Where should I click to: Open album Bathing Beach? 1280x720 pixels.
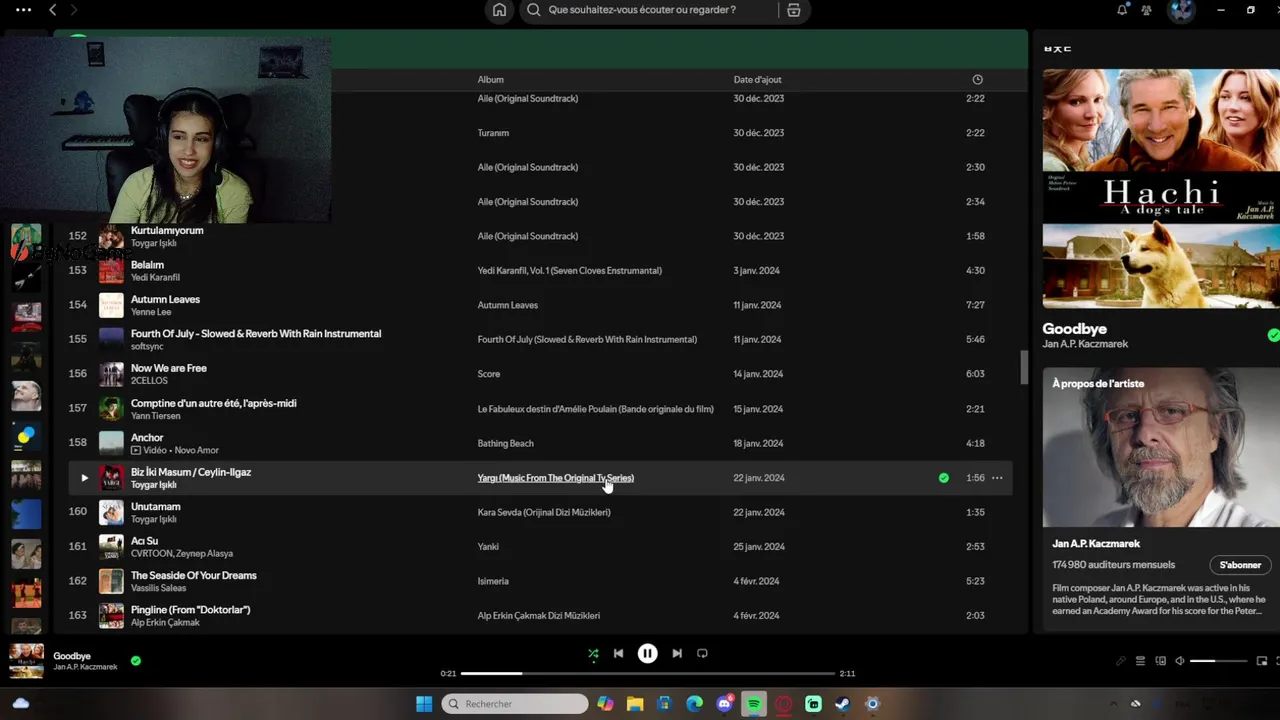pyautogui.click(x=505, y=443)
